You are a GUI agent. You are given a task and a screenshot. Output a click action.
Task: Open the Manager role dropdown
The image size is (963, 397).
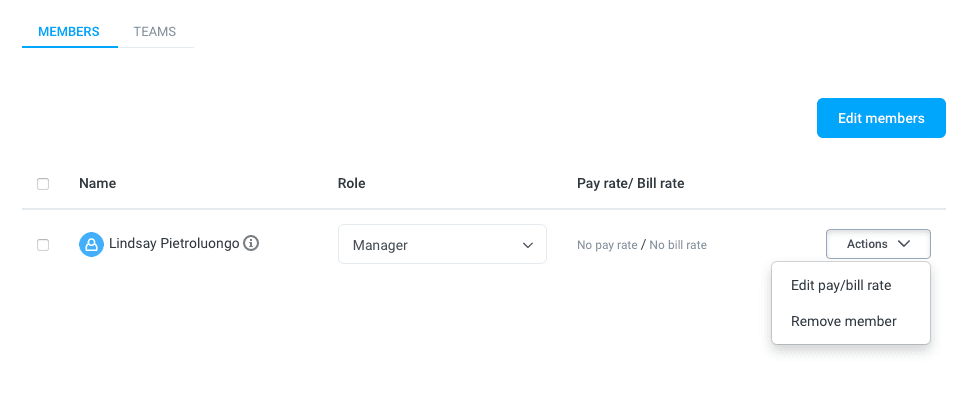(x=442, y=244)
